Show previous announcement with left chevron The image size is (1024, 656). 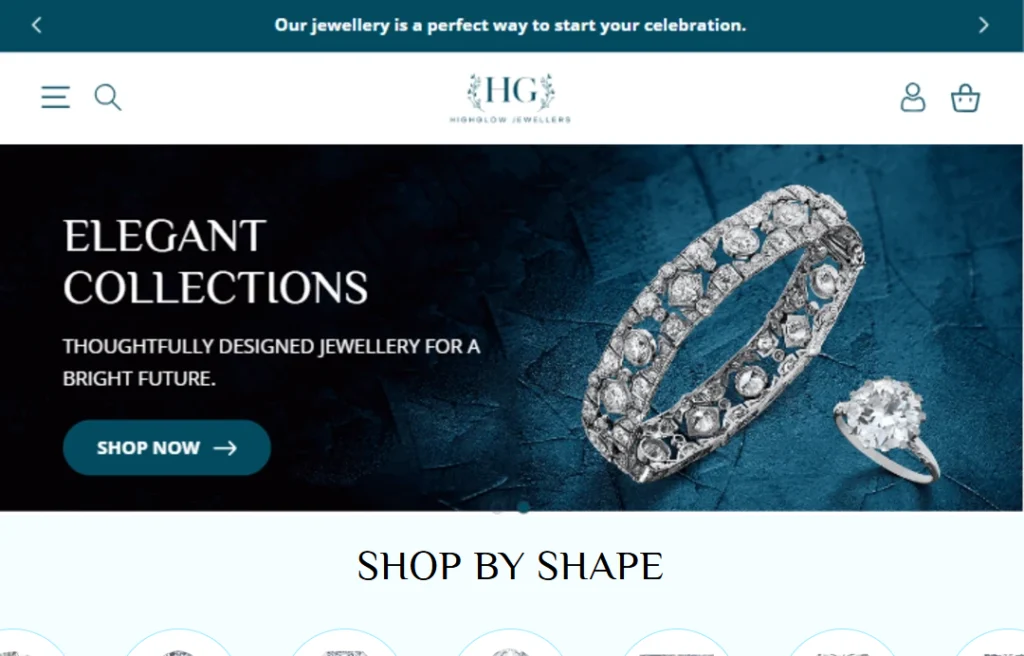pos(37,25)
